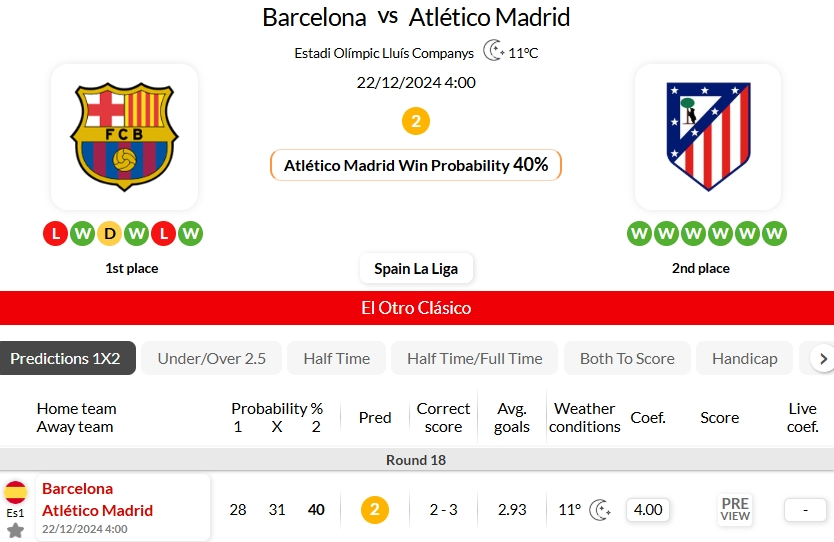Click the night weather icon beside 11°C header
The width and height of the screenshot is (834, 542).
coord(493,51)
